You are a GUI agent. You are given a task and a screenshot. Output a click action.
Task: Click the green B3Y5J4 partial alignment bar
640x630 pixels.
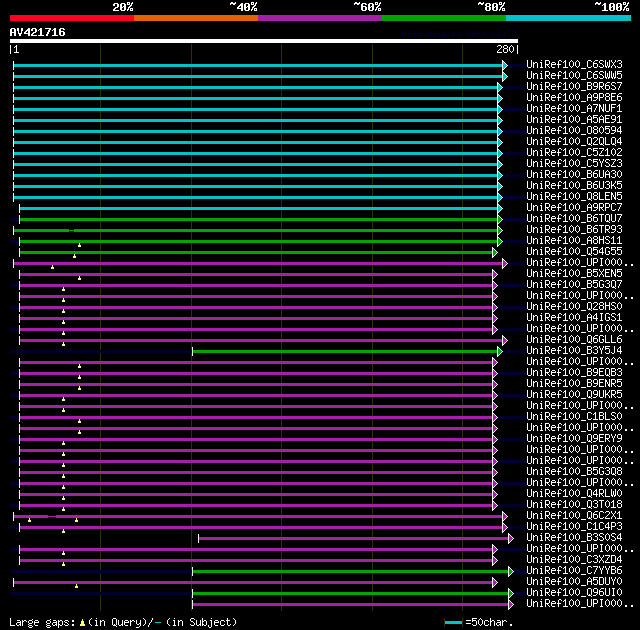coord(345,351)
